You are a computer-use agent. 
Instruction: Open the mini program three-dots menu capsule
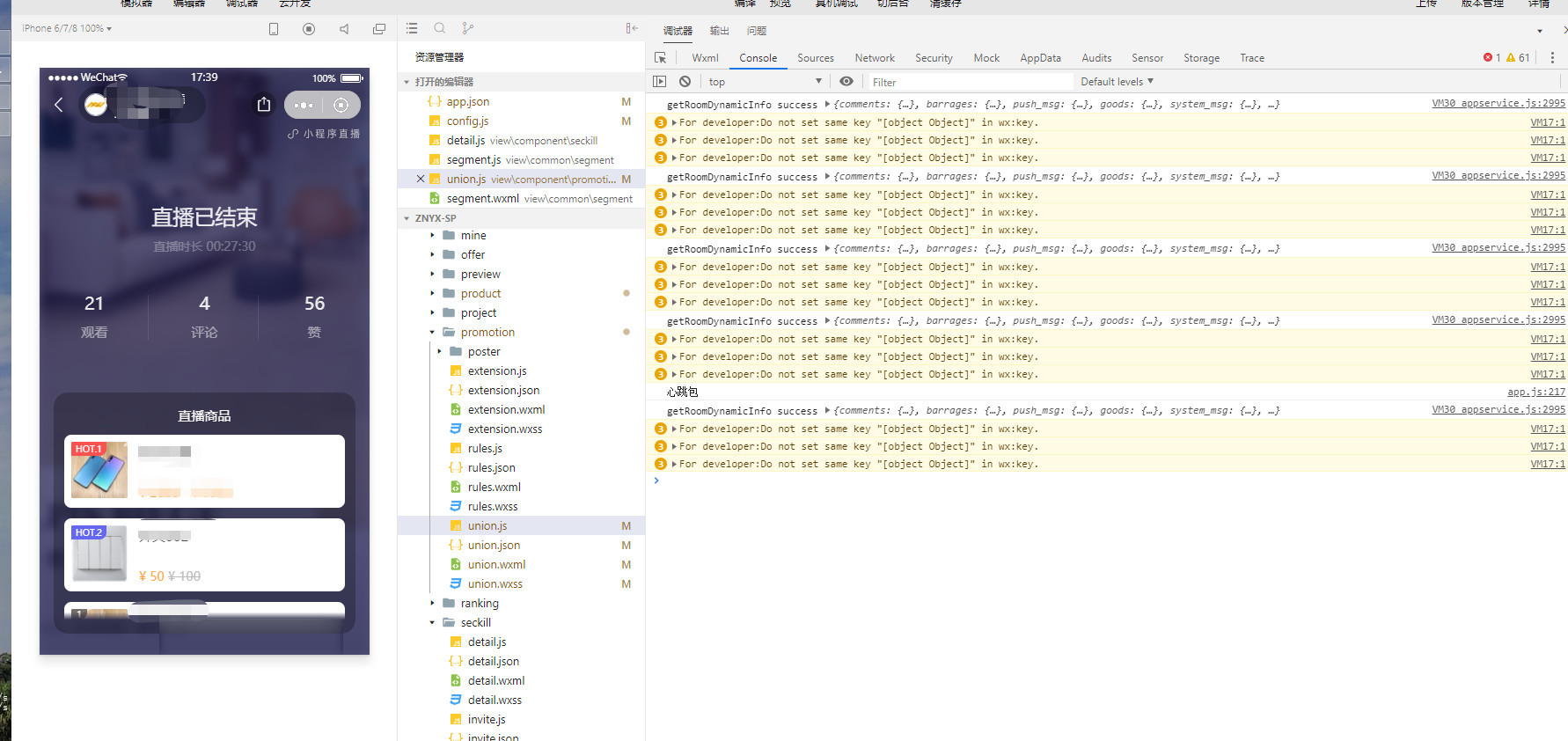[304, 105]
